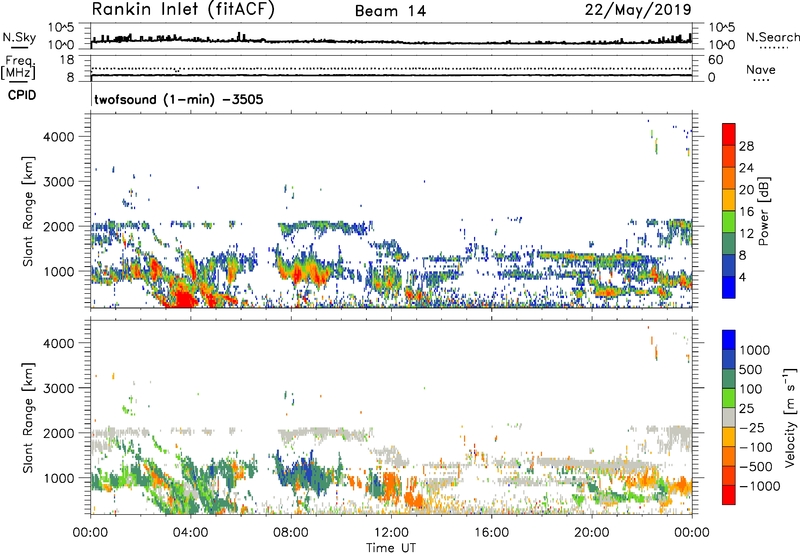Click the 'Rankin Inlet (fitACF)' title text
Image resolution: width=800 pixels, height=554 pixels.
(x=183, y=10)
